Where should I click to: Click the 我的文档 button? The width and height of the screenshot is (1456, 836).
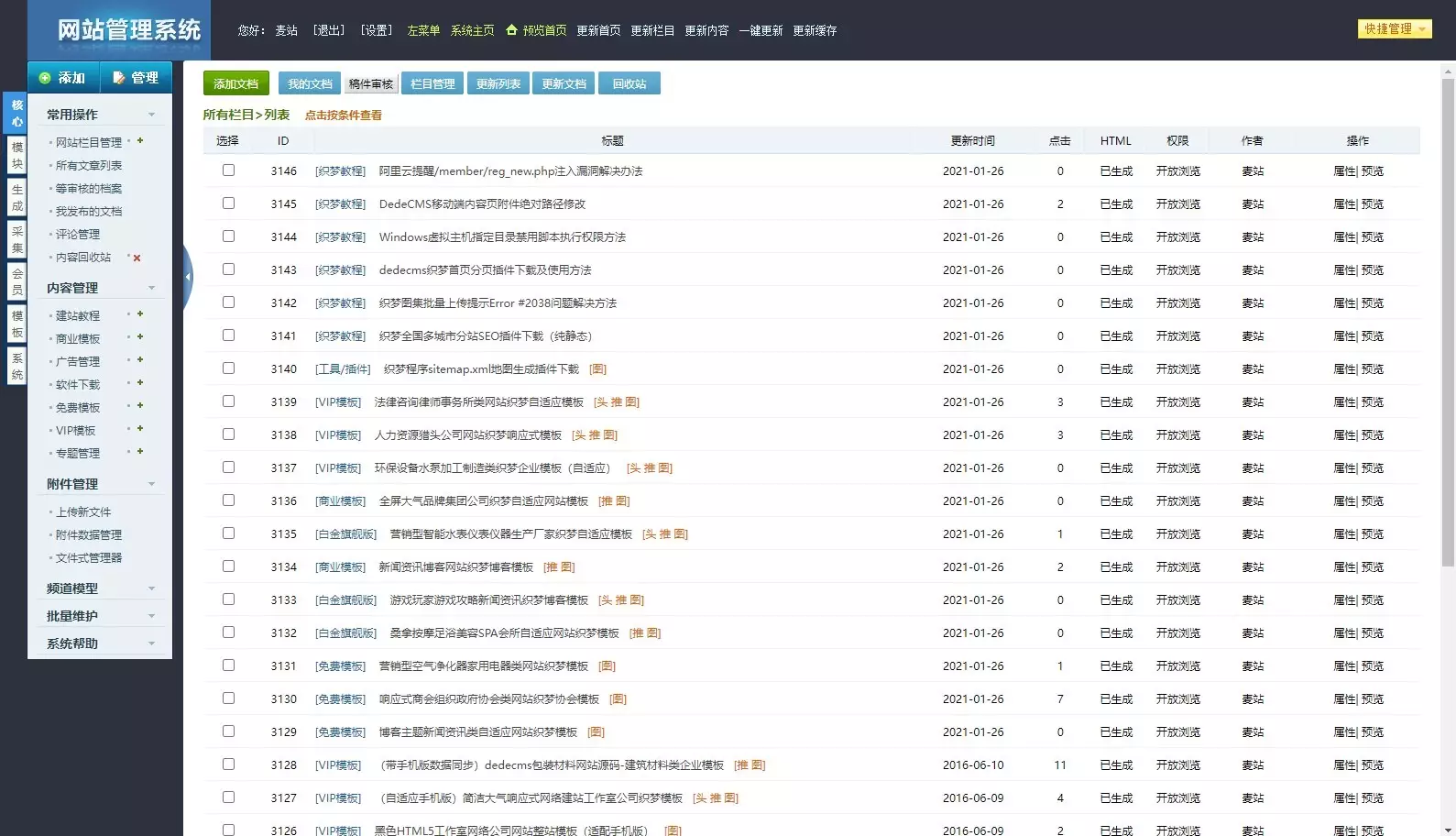click(x=310, y=83)
